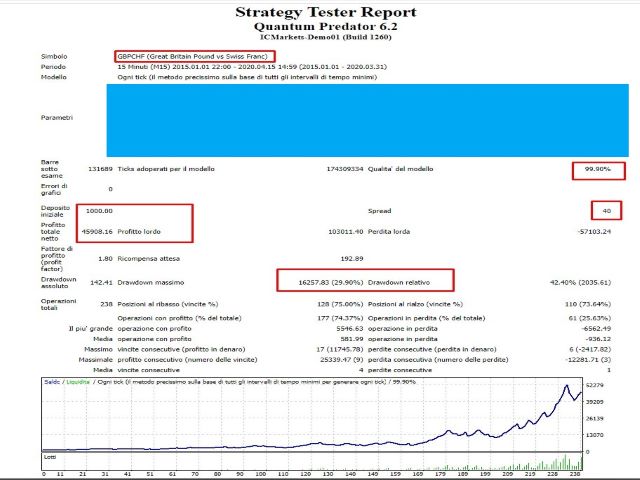Select the 174309334 ticks value
Image resolution: width=640 pixels, height=480 pixels.
(344, 169)
